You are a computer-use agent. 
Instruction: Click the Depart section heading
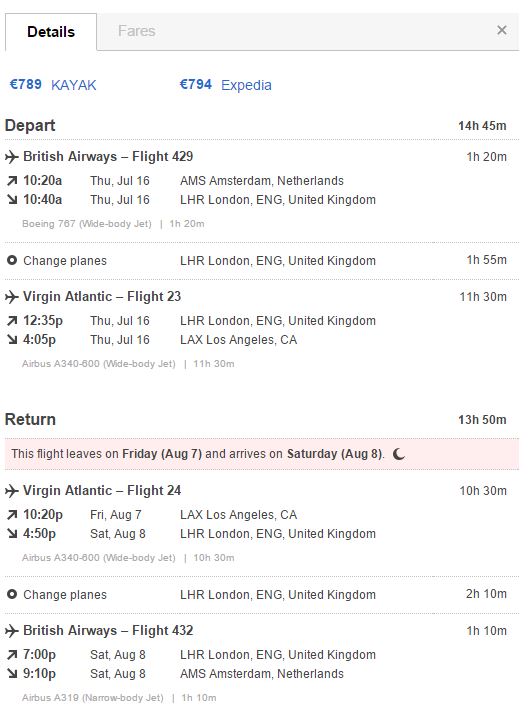point(30,126)
